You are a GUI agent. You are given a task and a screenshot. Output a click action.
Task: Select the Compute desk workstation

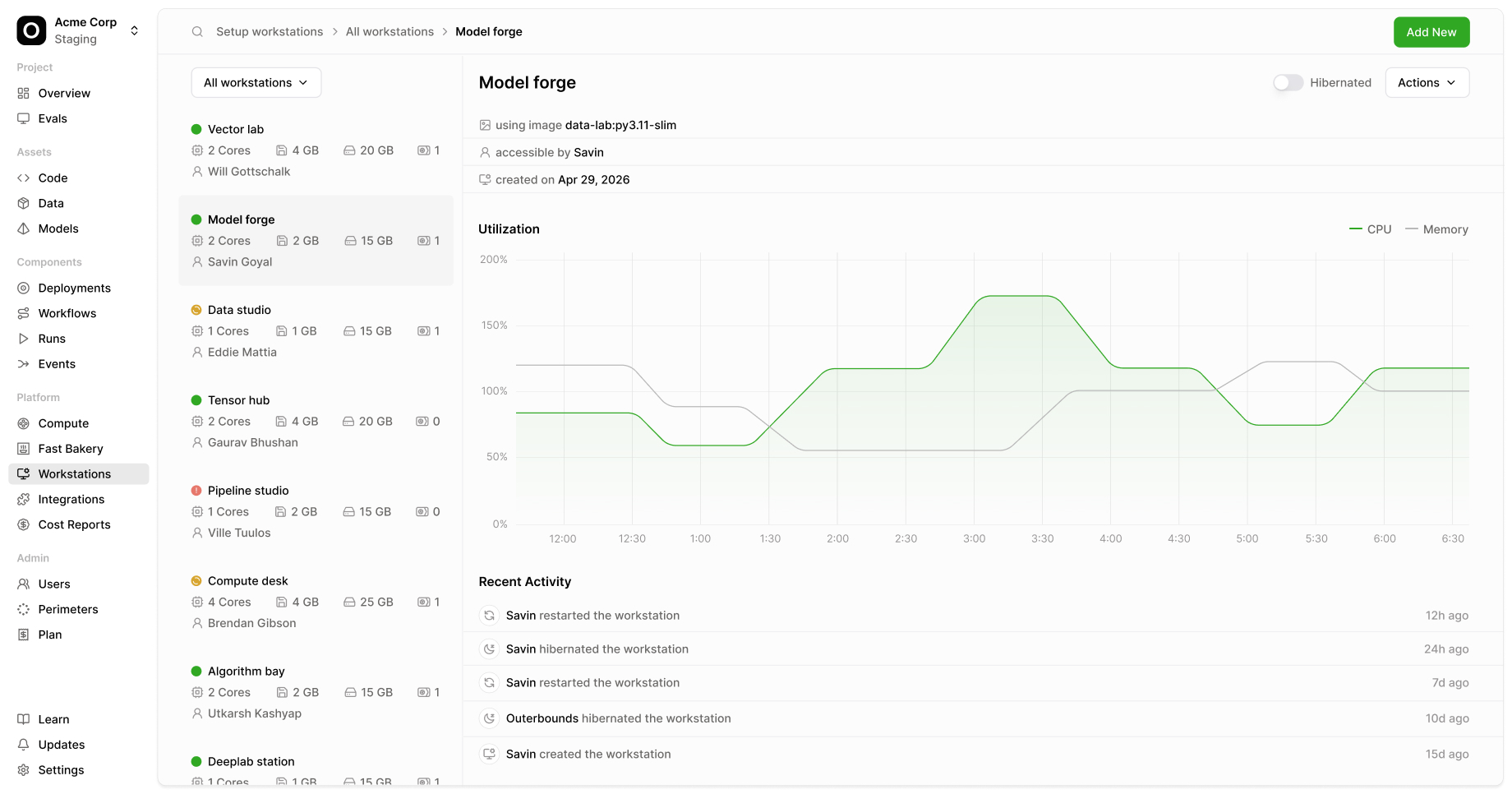[316, 602]
